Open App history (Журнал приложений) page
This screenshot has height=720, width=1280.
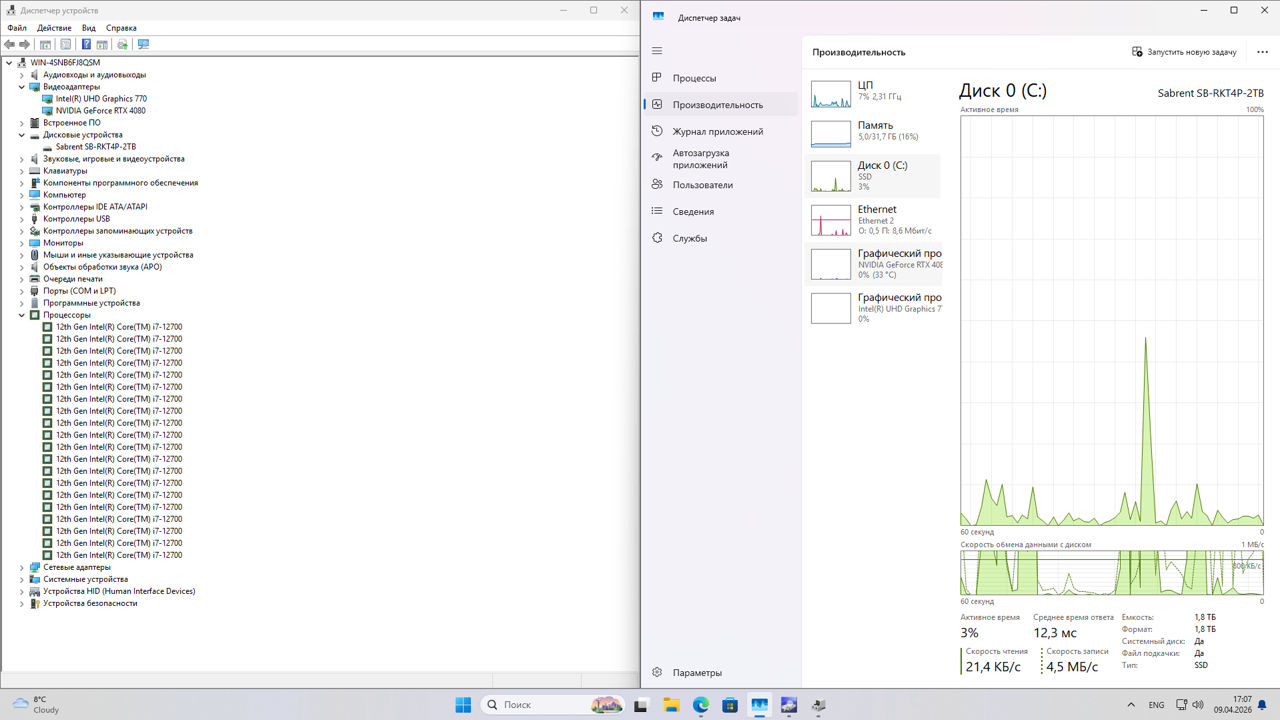[717, 131]
